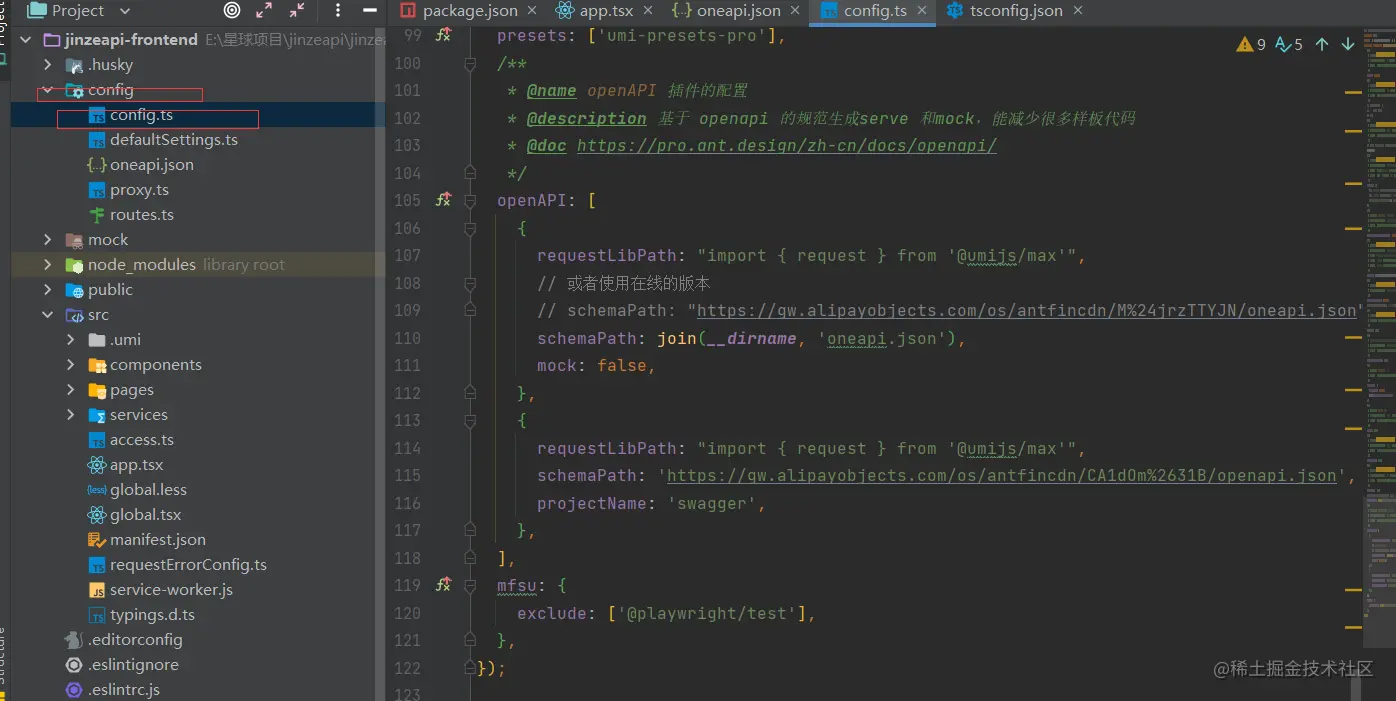
Task: Click the warnings indicator showing 9
Action: coord(1251,44)
